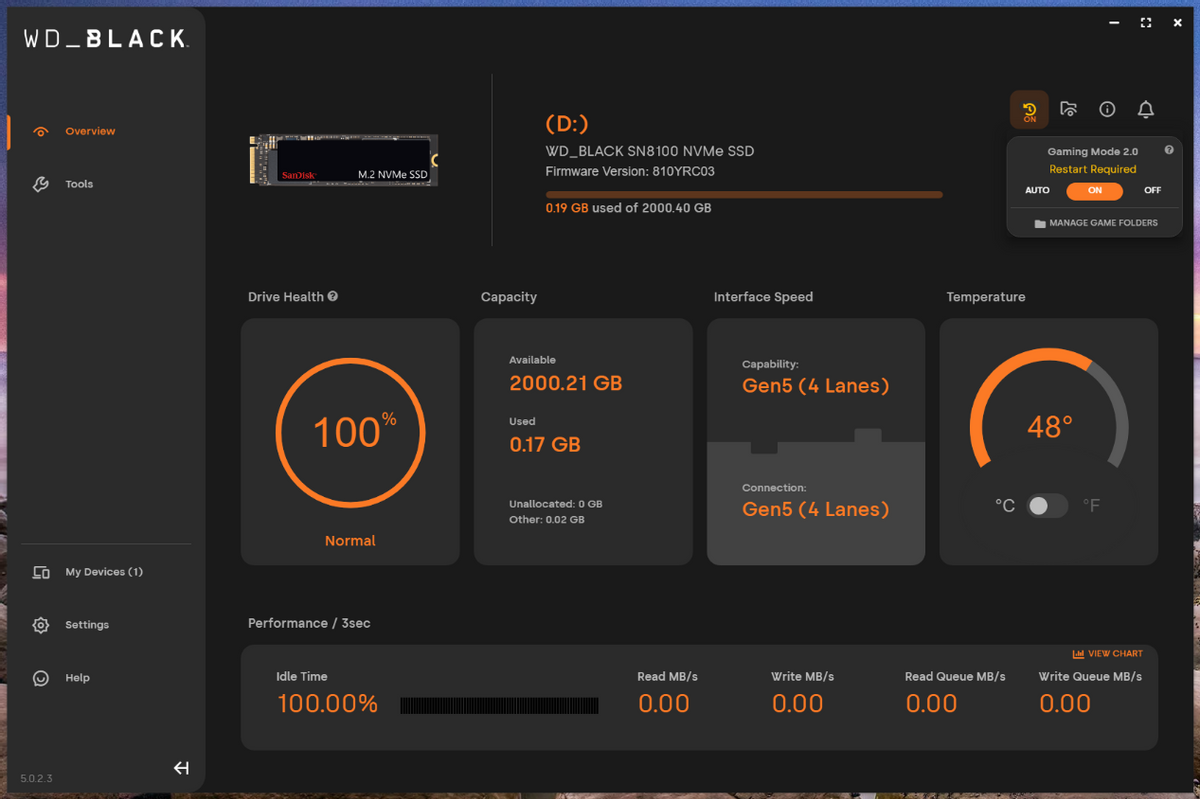Click the Used 0.17 GB value
The height and width of the screenshot is (799, 1200).
(545, 445)
